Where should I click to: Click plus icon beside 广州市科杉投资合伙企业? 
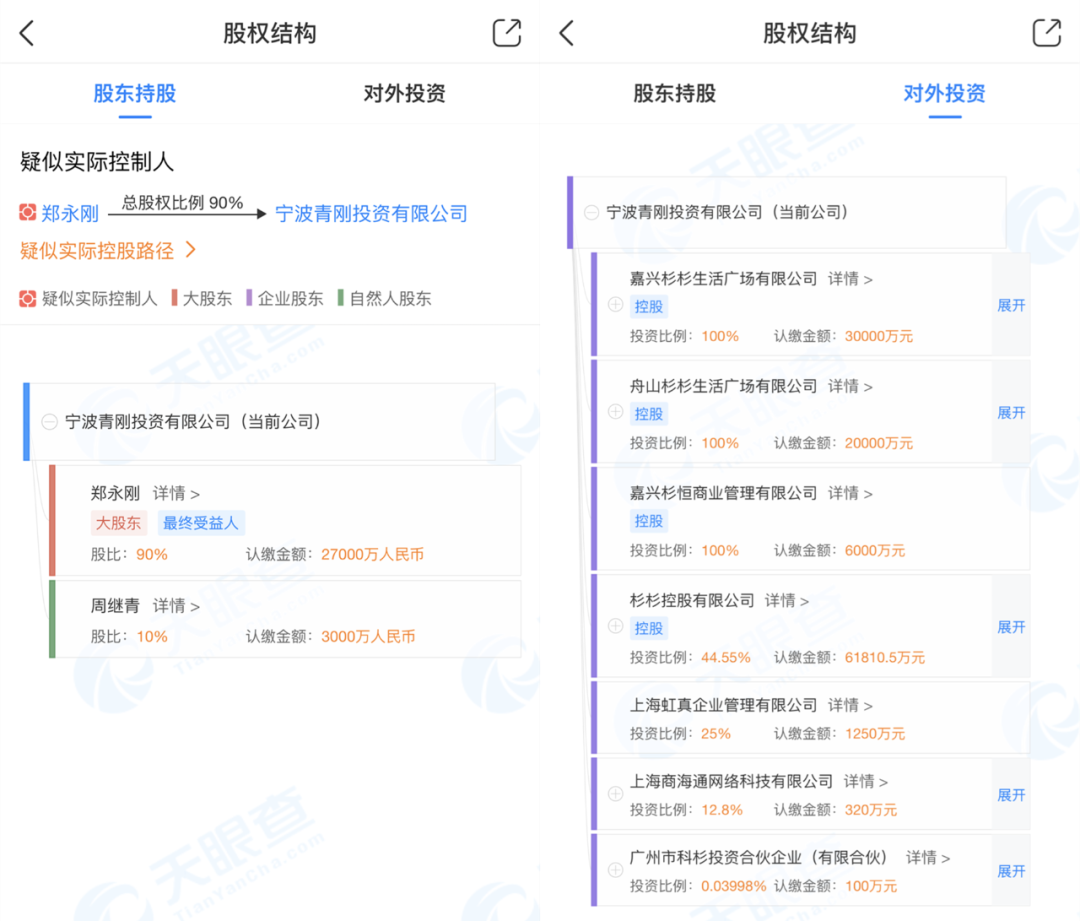[616, 870]
